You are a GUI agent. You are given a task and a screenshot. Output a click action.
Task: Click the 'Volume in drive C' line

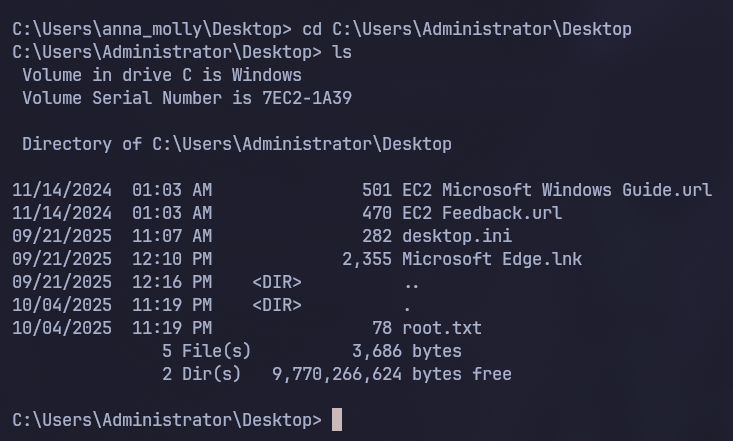161,75
